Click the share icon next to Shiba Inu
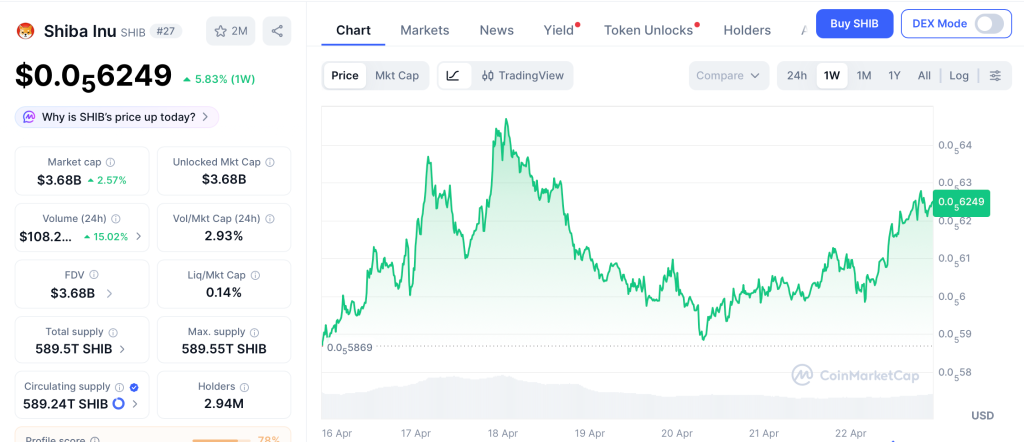The image size is (1024, 442). tap(277, 31)
